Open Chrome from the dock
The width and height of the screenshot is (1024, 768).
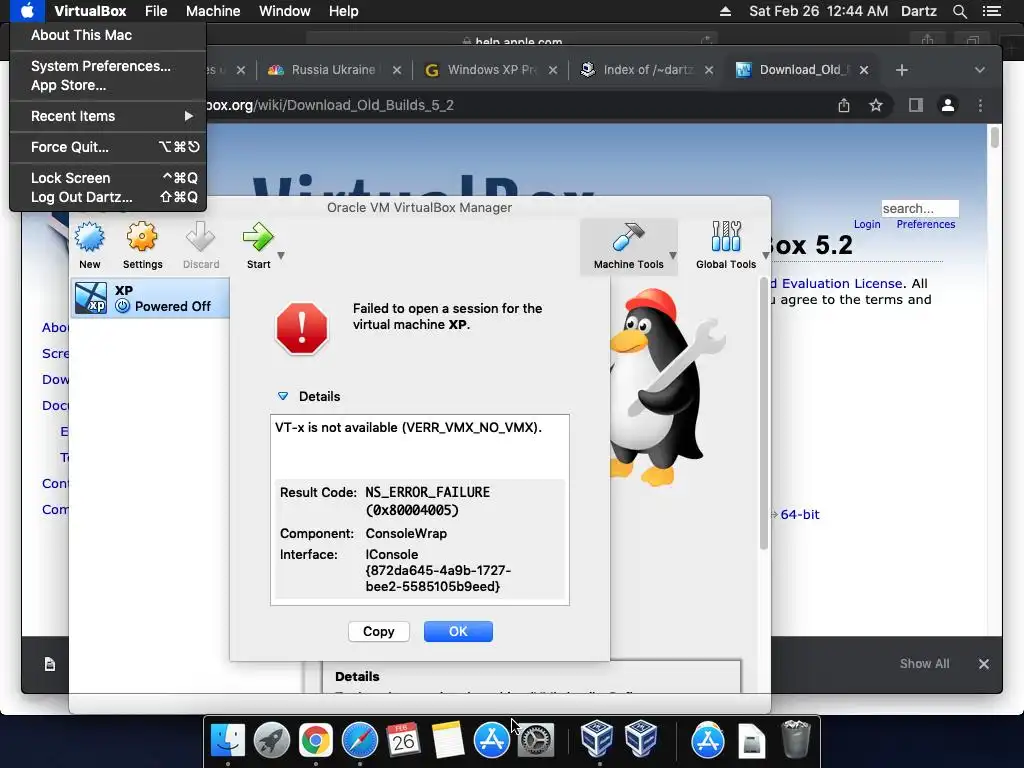pyautogui.click(x=315, y=740)
